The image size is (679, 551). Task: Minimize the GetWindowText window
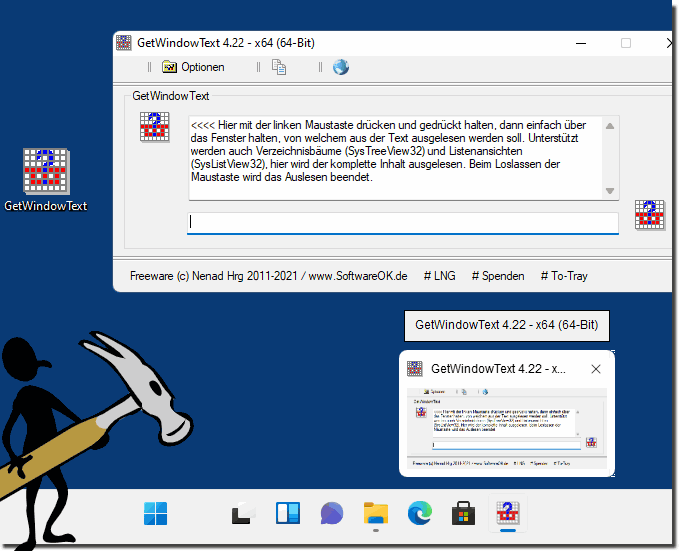[581, 43]
